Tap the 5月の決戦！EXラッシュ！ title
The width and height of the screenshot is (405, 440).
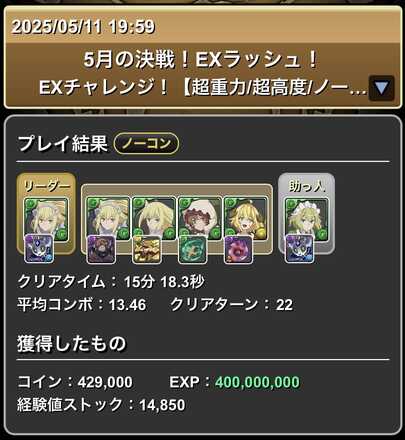tap(201, 60)
